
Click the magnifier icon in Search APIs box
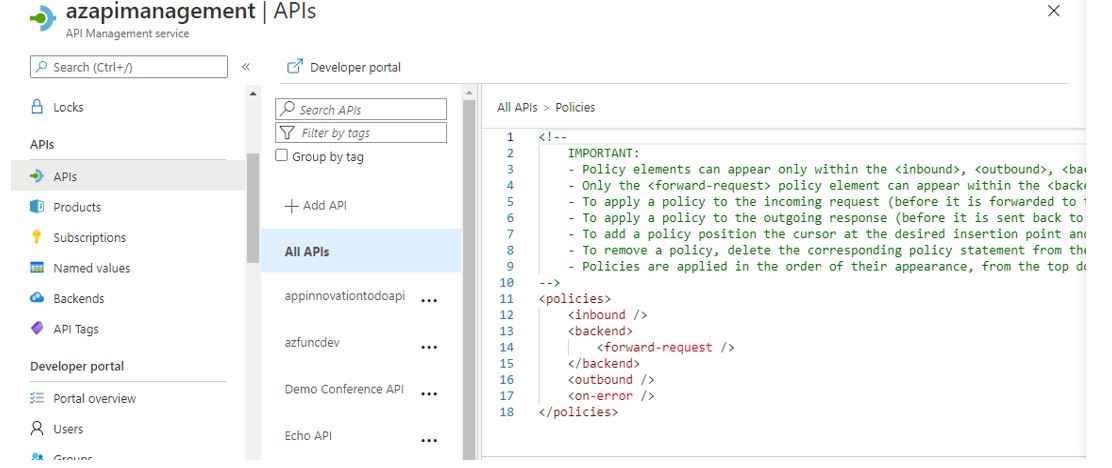(x=287, y=109)
